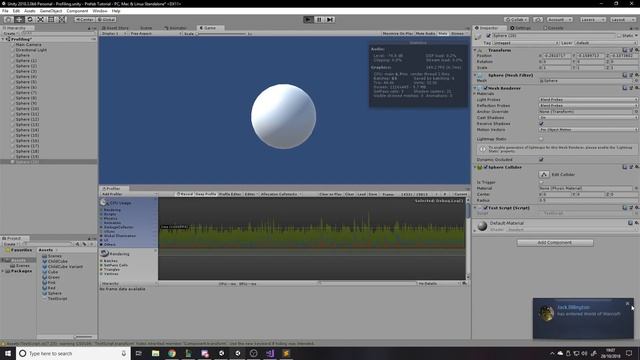Switch to the Console tab
Screen dimensions: 640x360
(x=553, y=28)
